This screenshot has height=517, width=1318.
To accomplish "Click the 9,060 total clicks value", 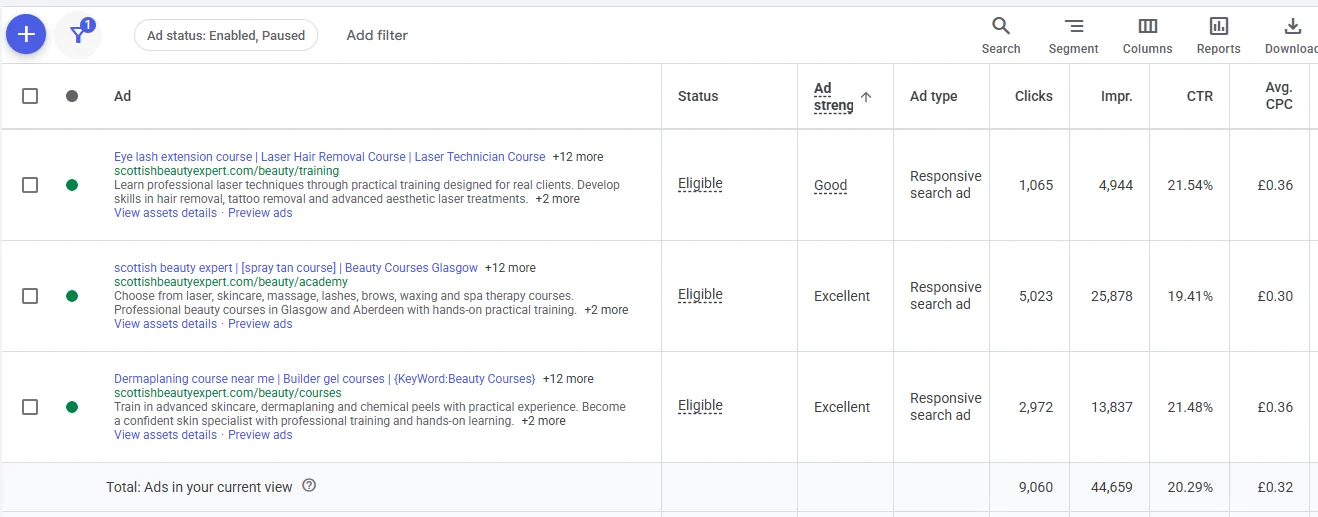I will (1035, 487).
